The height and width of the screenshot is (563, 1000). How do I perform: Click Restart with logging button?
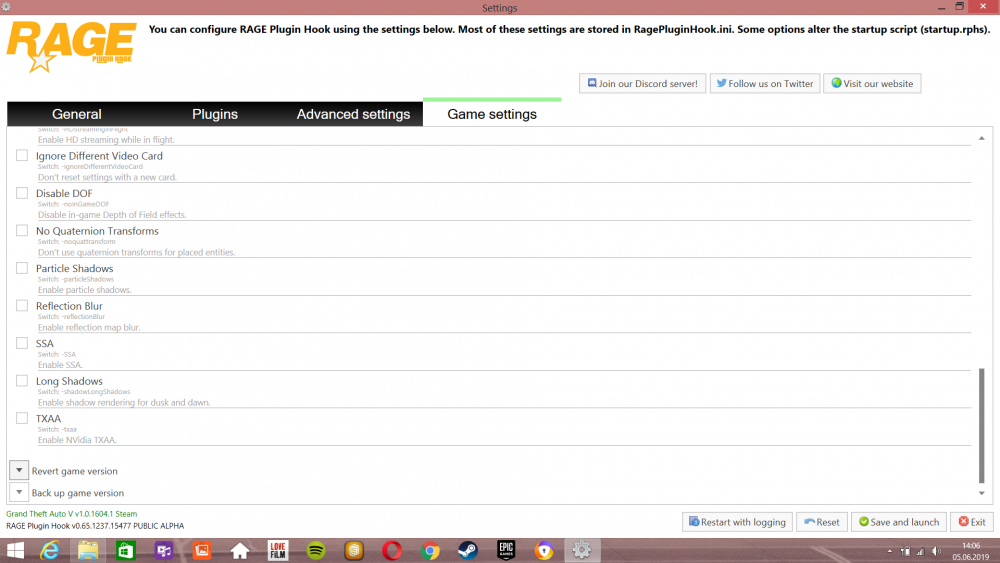point(737,522)
